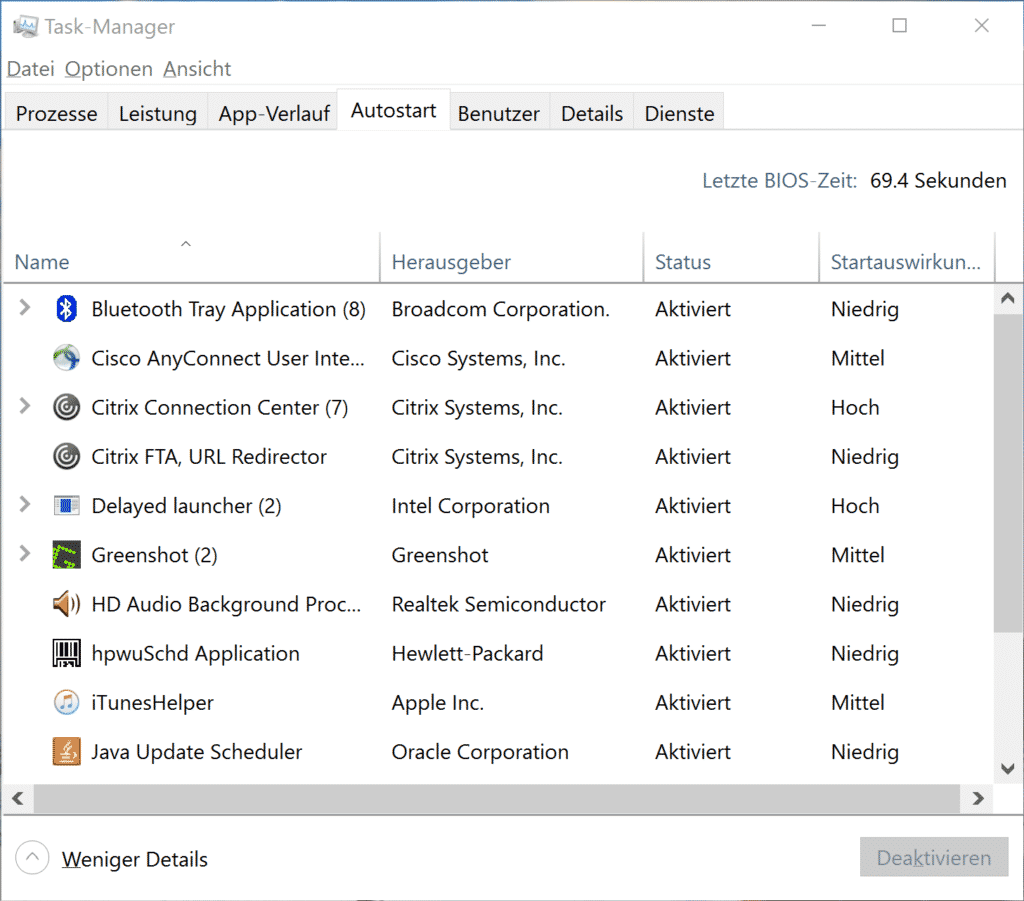1024x901 pixels.
Task: Click the Greenshot app icon
Action: [66, 555]
